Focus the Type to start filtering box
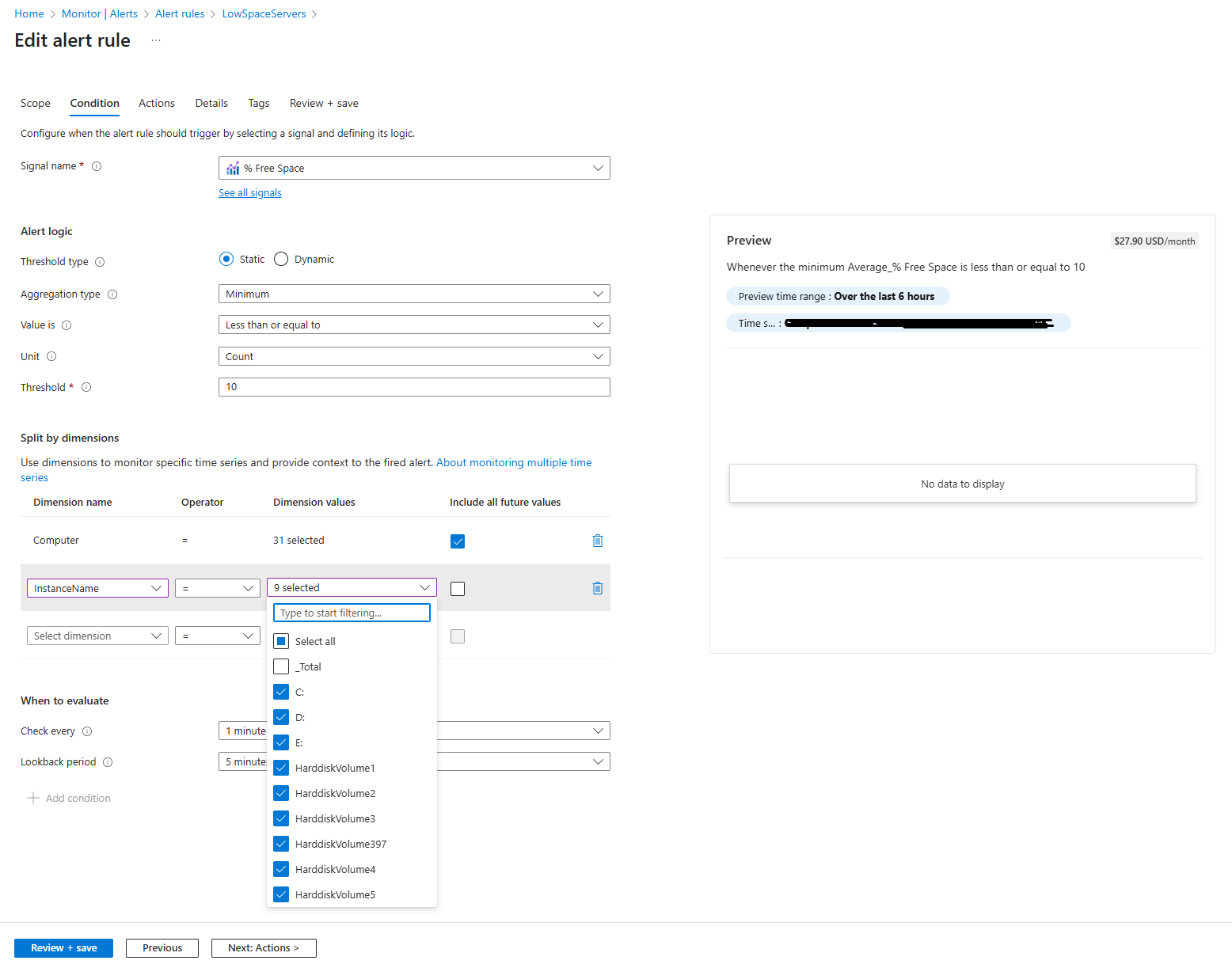1232x968 pixels. [352, 613]
